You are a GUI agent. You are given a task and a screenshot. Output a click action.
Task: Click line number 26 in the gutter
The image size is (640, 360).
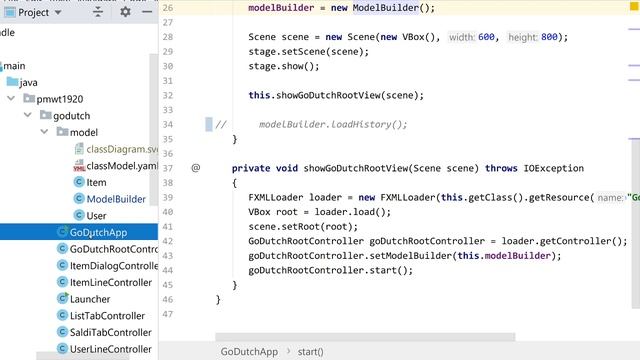[x=168, y=8]
